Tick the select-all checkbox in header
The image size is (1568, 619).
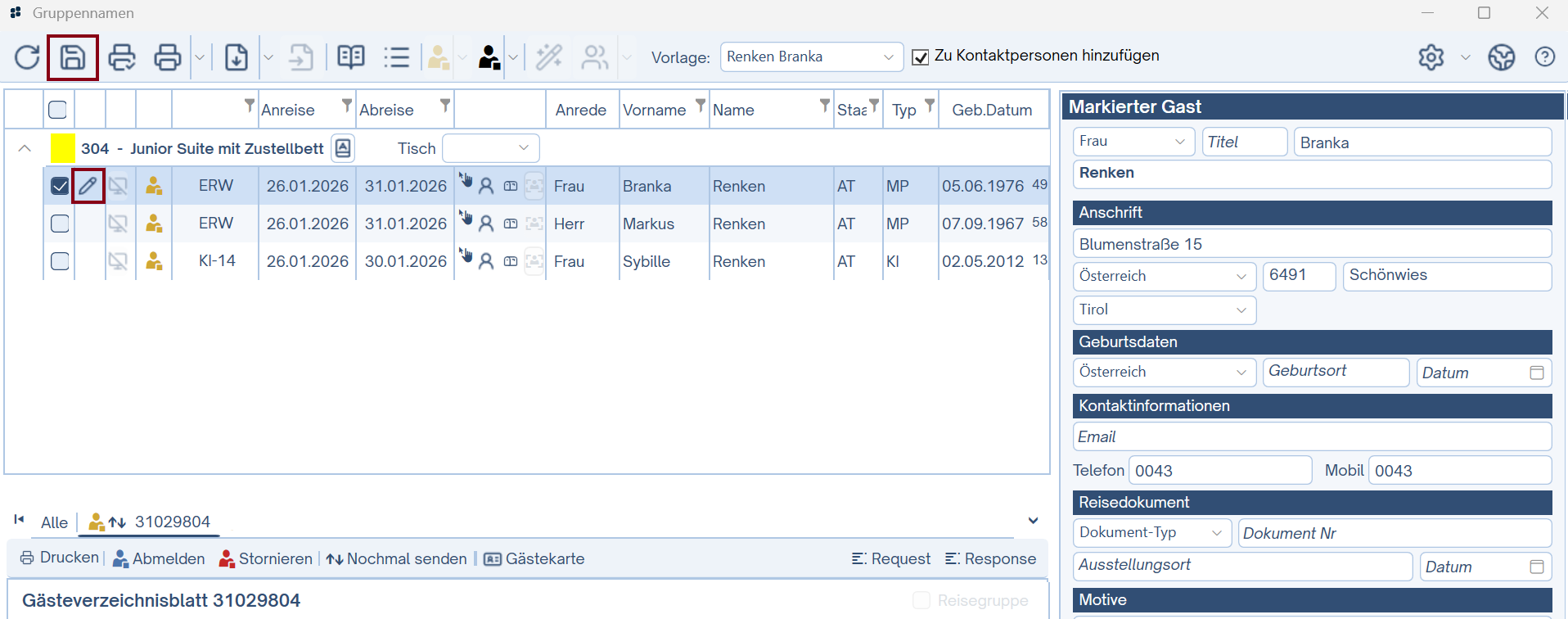point(58,110)
